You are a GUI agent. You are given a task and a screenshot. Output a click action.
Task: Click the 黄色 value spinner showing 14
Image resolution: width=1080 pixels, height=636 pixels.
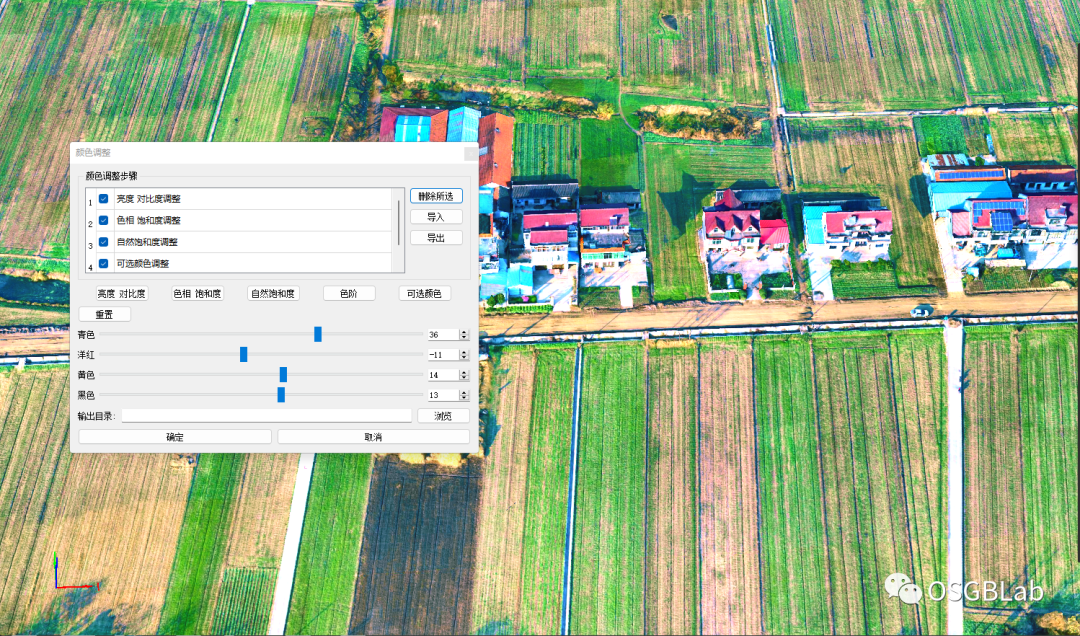click(x=448, y=375)
